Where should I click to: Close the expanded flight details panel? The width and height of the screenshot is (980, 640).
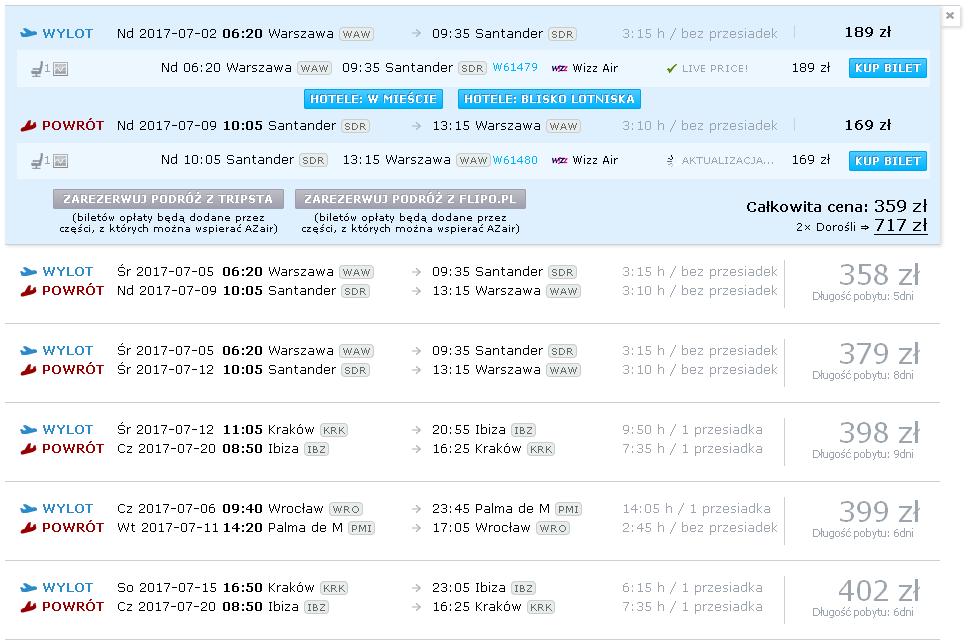(x=949, y=16)
